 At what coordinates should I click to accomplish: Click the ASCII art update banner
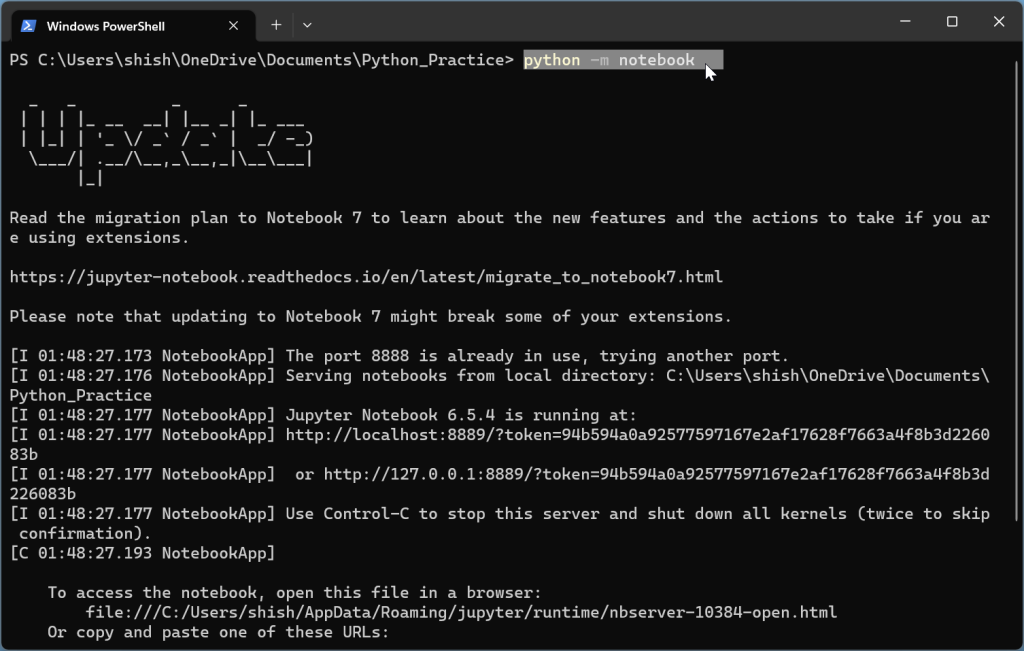click(167, 143)
